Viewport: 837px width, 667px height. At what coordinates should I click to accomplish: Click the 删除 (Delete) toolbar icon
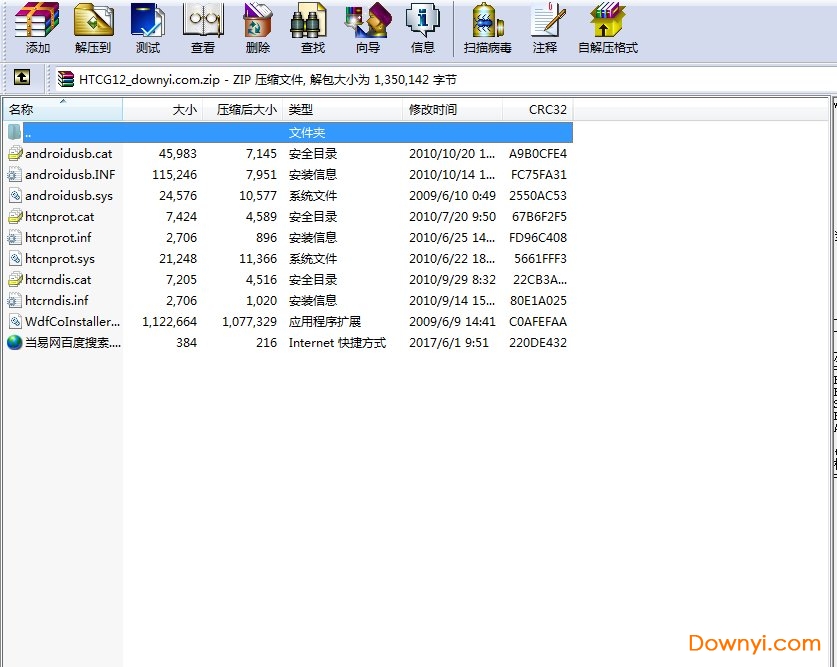257,27
